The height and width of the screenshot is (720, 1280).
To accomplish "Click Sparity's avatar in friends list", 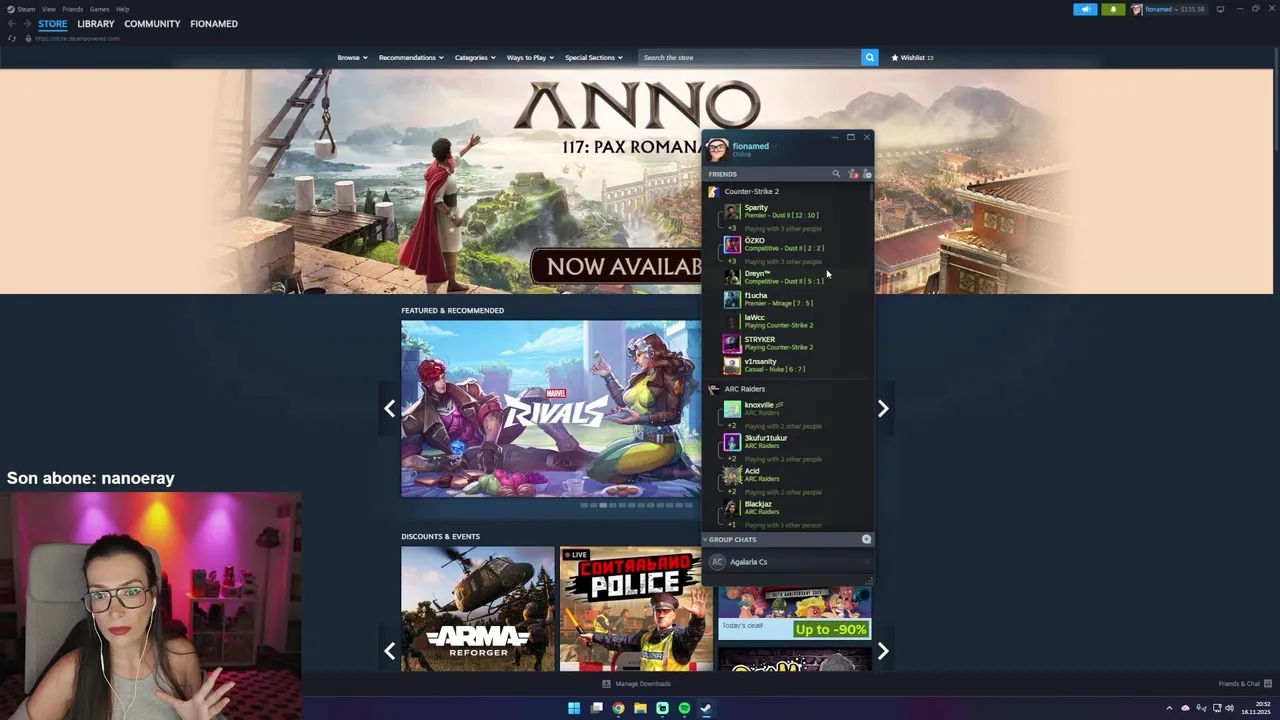I will pos(732,211).
